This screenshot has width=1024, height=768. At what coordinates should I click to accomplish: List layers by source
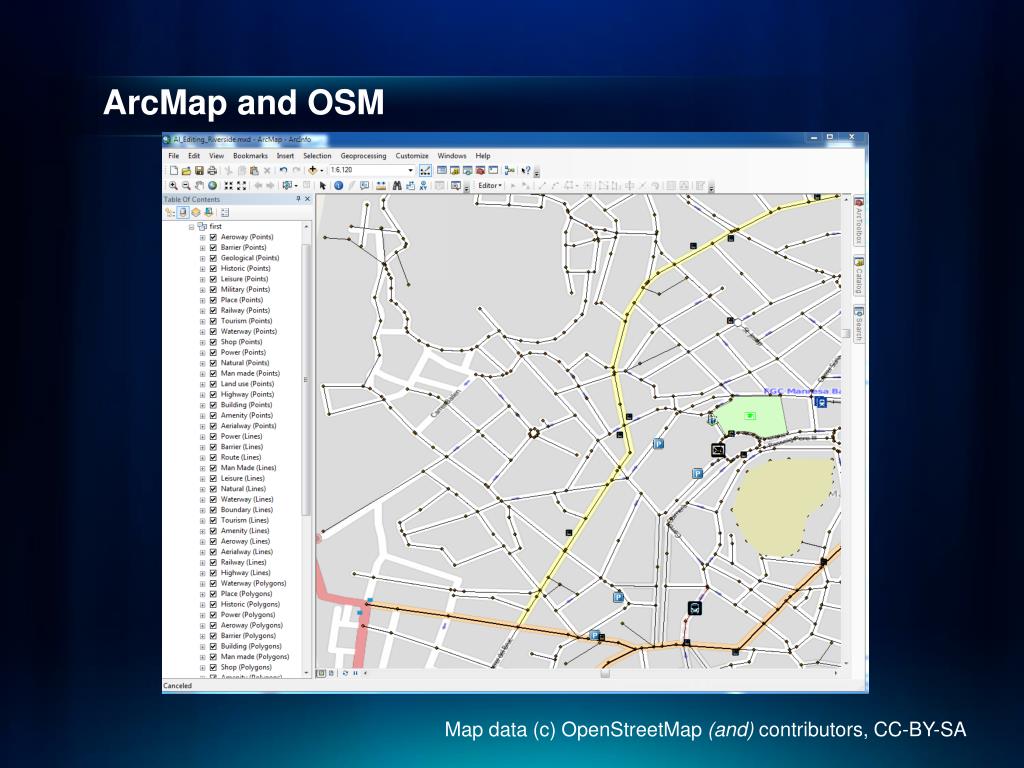(x=183, y=212)
